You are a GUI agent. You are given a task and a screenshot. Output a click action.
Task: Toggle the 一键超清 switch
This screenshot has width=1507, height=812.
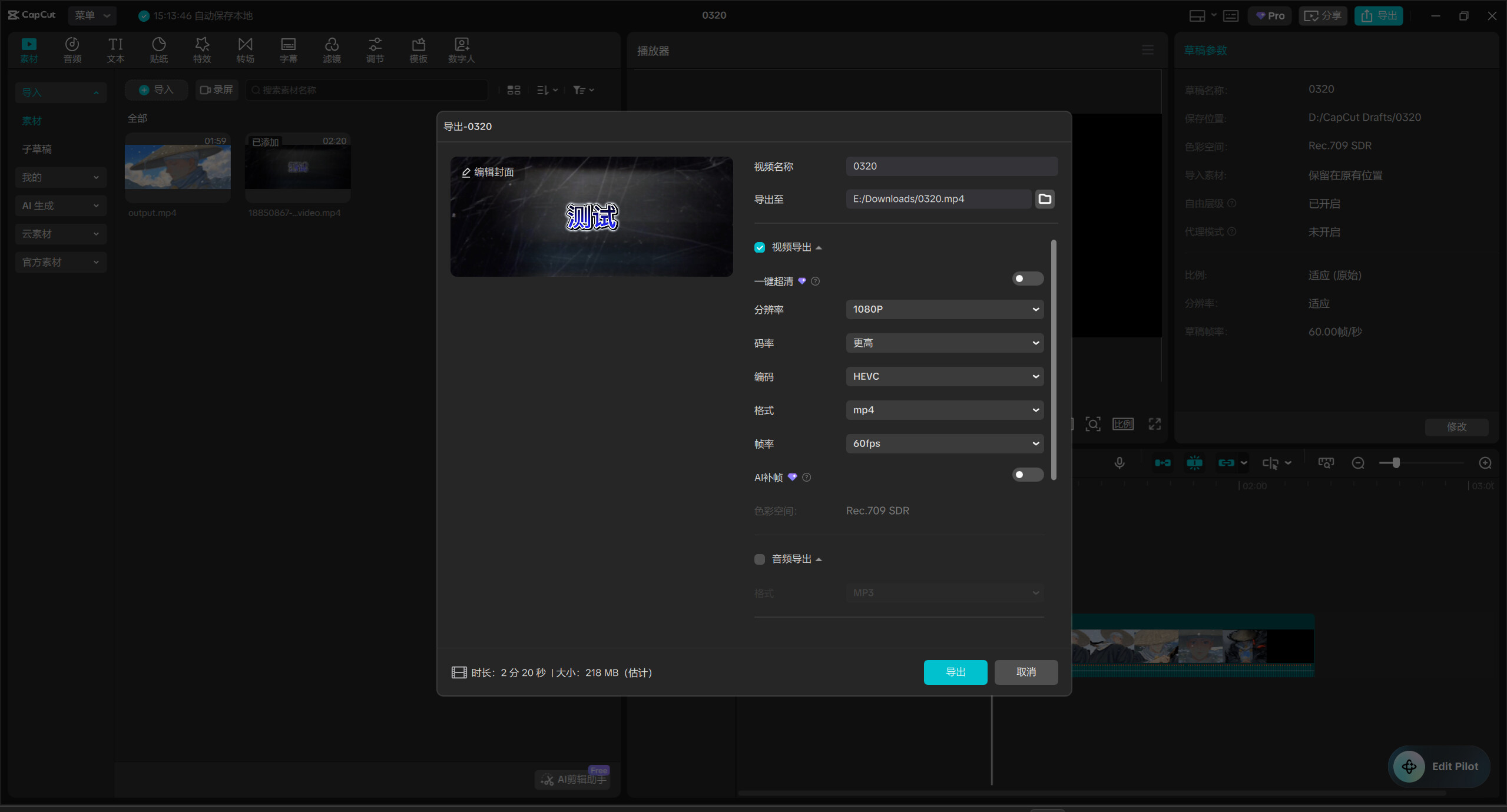1028,279
